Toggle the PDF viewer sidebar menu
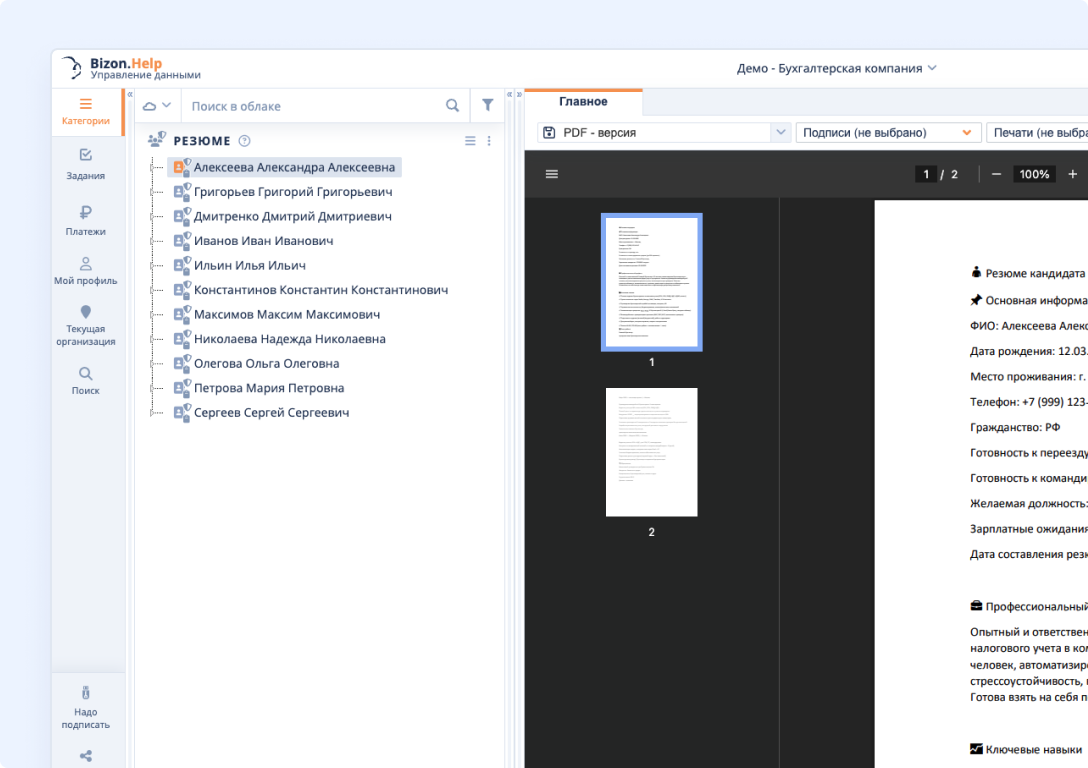 tap(551, 174)
